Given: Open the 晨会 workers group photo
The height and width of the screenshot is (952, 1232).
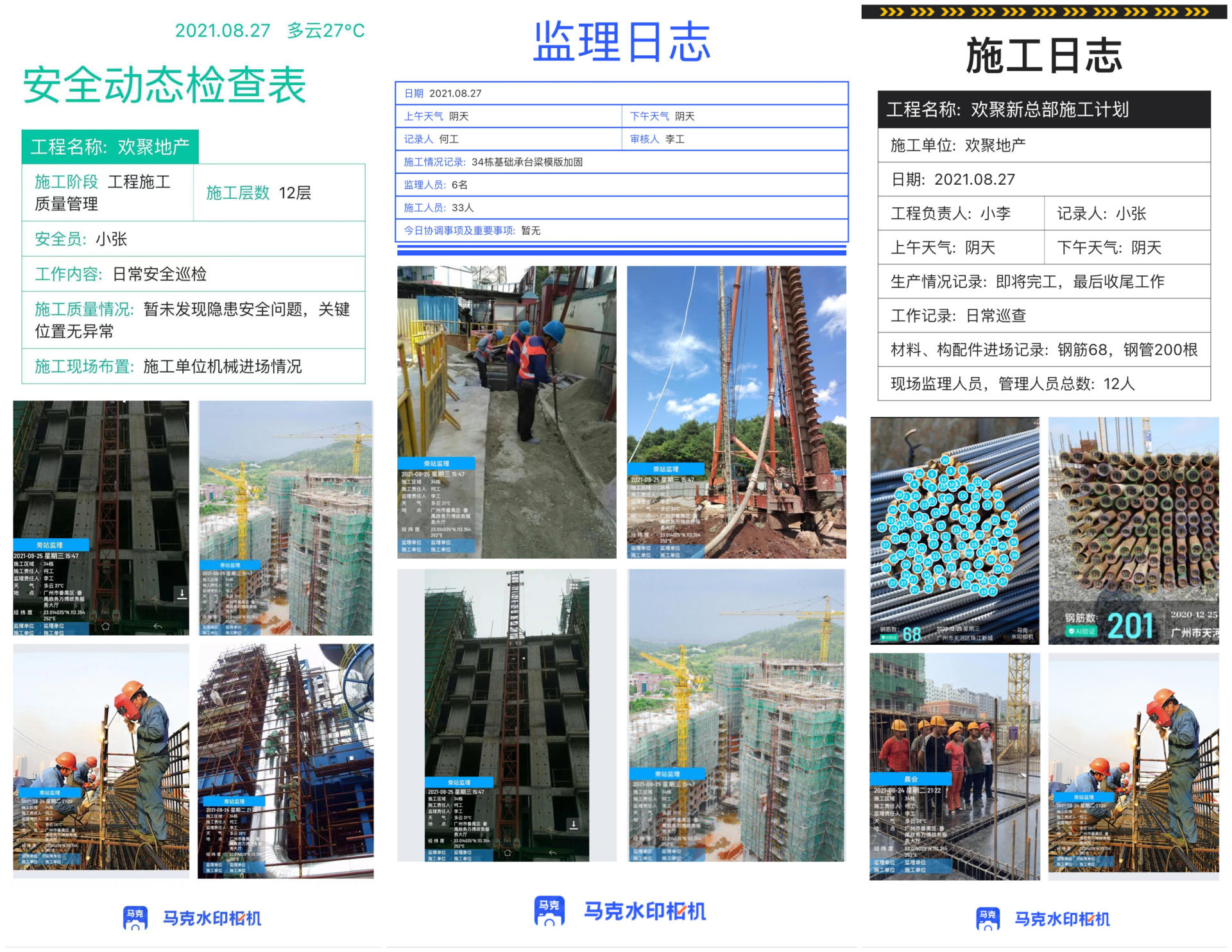Looking at the screenshot, I should (x=954, y=767).
